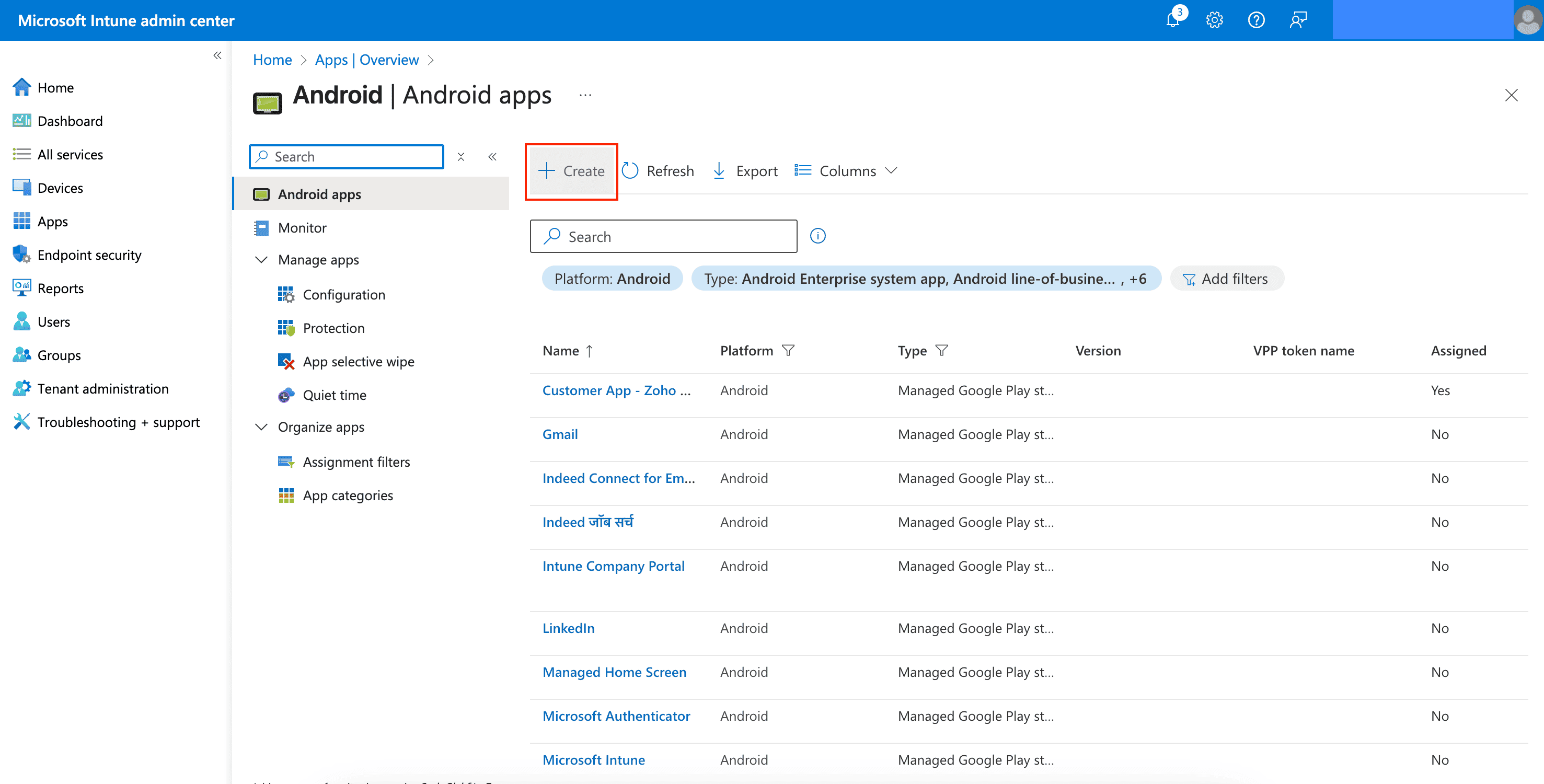1544x784 pixels.
Task: Click the Search input above the app list
Action: pos(663,236)
